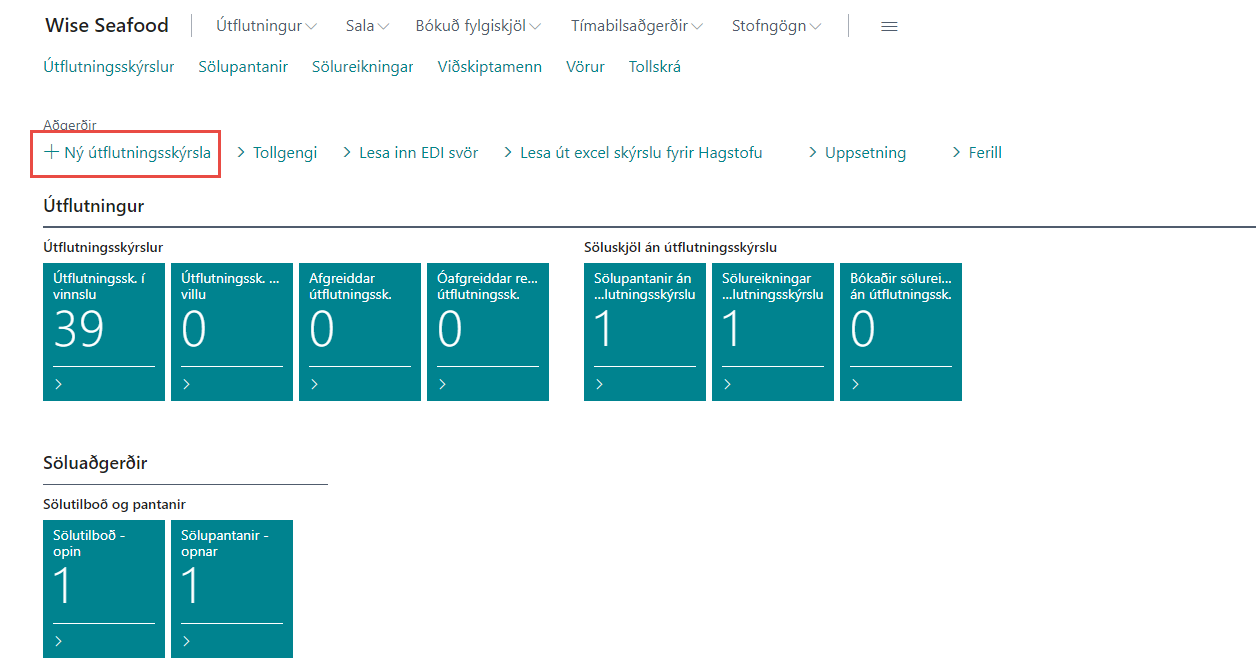
Task: Click the arrow on Bókaðir sölureikningar tile
Action: 856,384
